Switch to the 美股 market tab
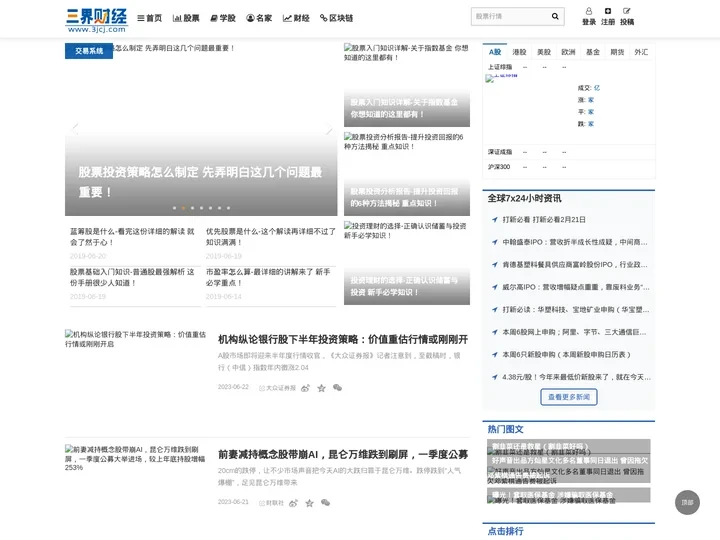 [544, 52]
